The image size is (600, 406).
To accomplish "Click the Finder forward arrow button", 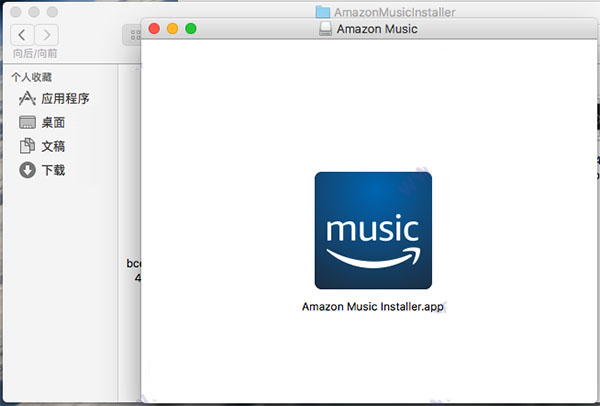I will [47, 35].
